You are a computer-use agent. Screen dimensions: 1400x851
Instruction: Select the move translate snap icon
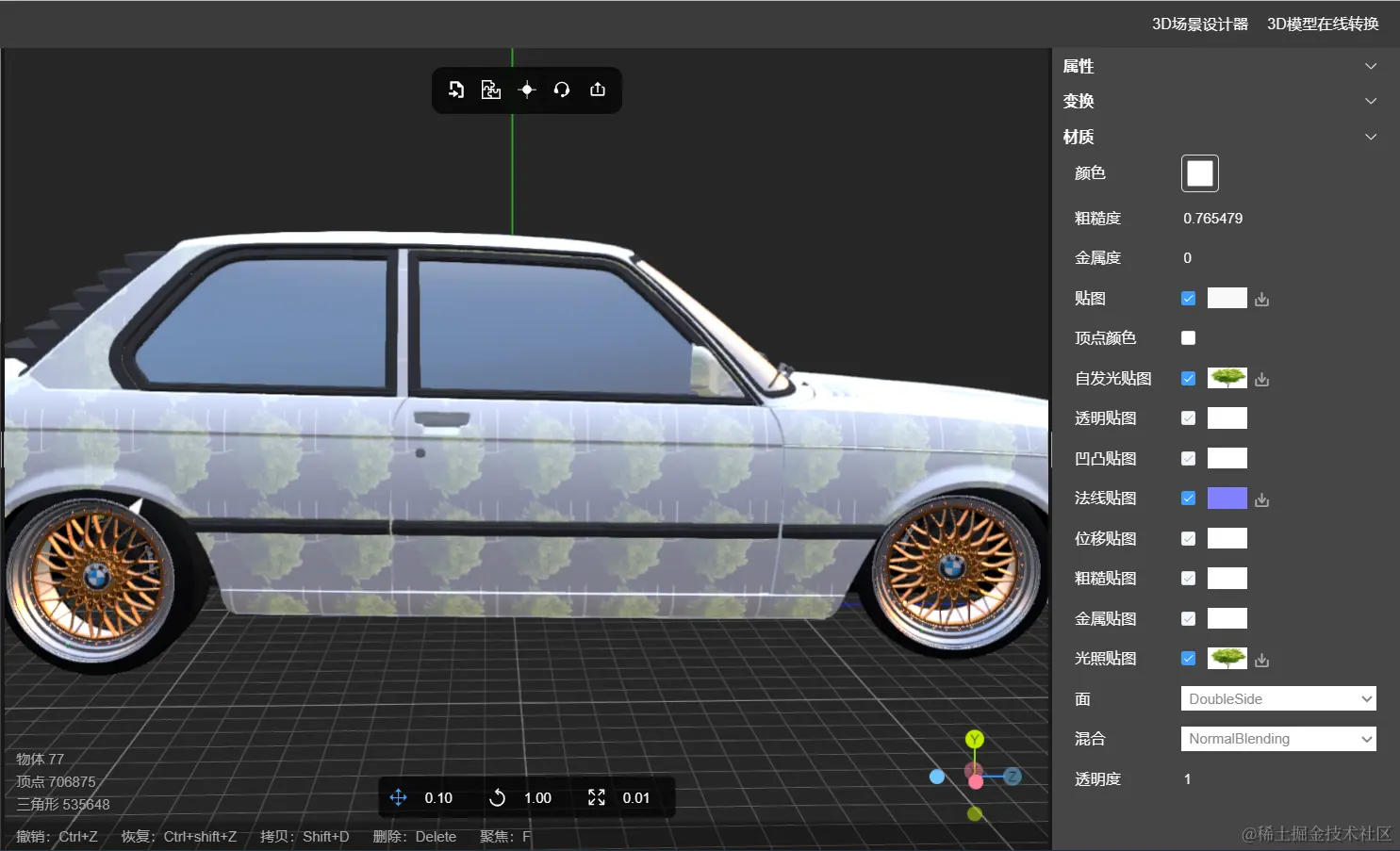pos(398,797)
